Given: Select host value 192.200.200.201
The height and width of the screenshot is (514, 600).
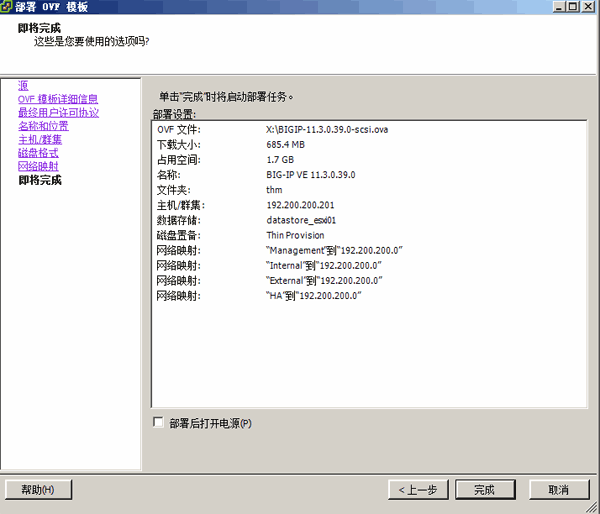Looking at the screenshot, I should point(300,205).
